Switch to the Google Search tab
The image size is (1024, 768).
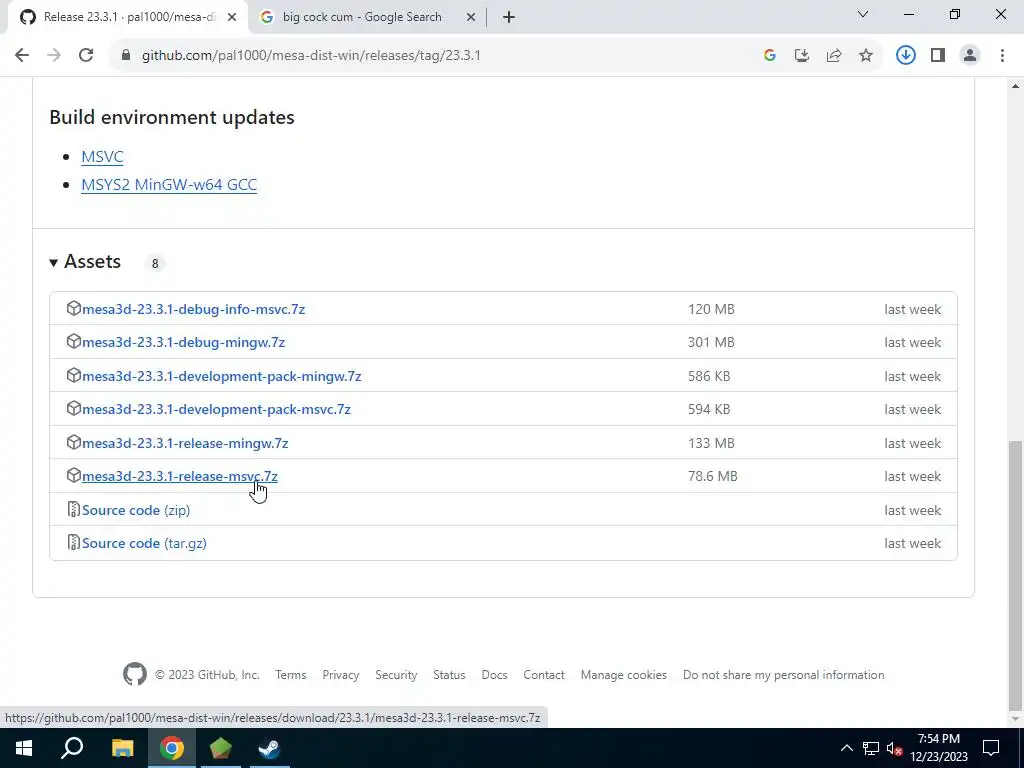click(x=368, y=17)
